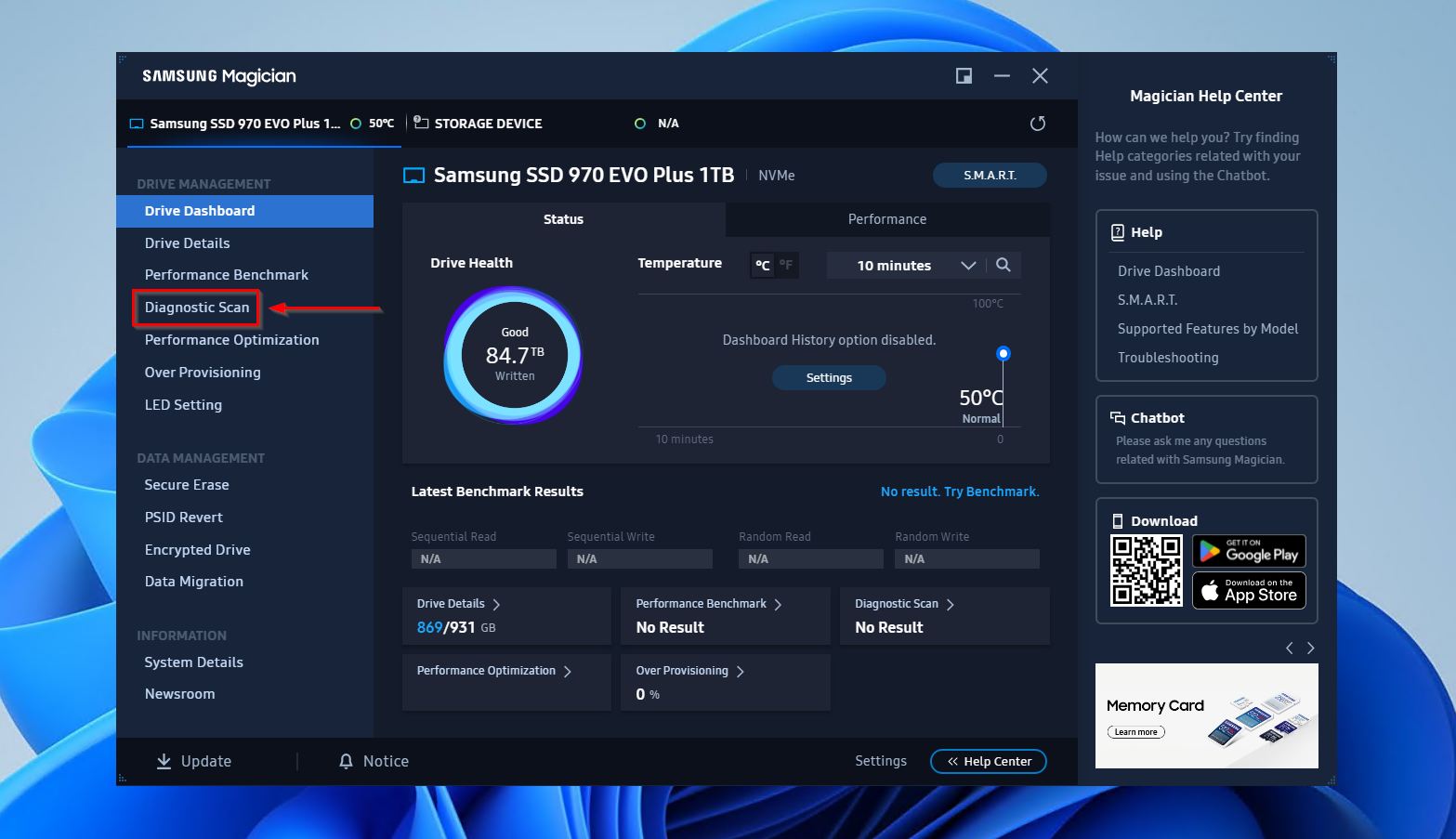The height and width of the screenshot is (839, 1456).
Task: Switch temperature unit to Celsius
Action: 762,265
